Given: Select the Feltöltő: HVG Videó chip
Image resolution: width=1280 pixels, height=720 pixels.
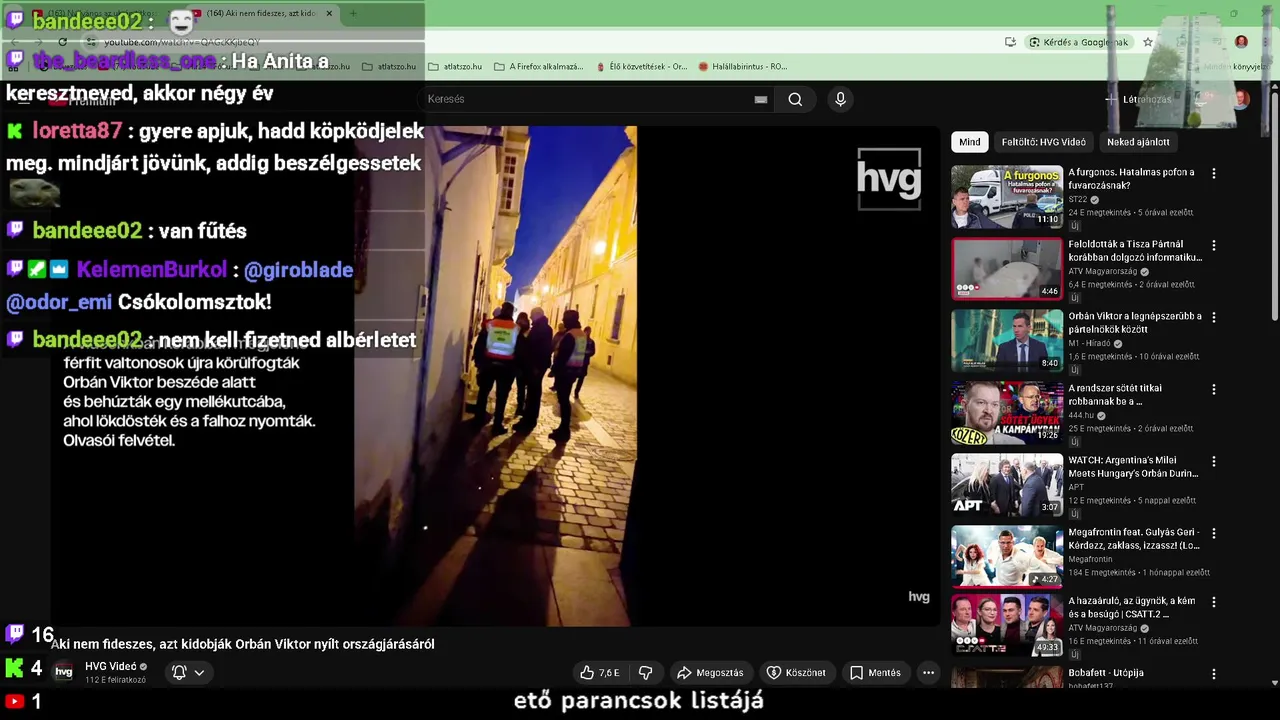Looking at the screenshot, I should tap(1043, 142).
